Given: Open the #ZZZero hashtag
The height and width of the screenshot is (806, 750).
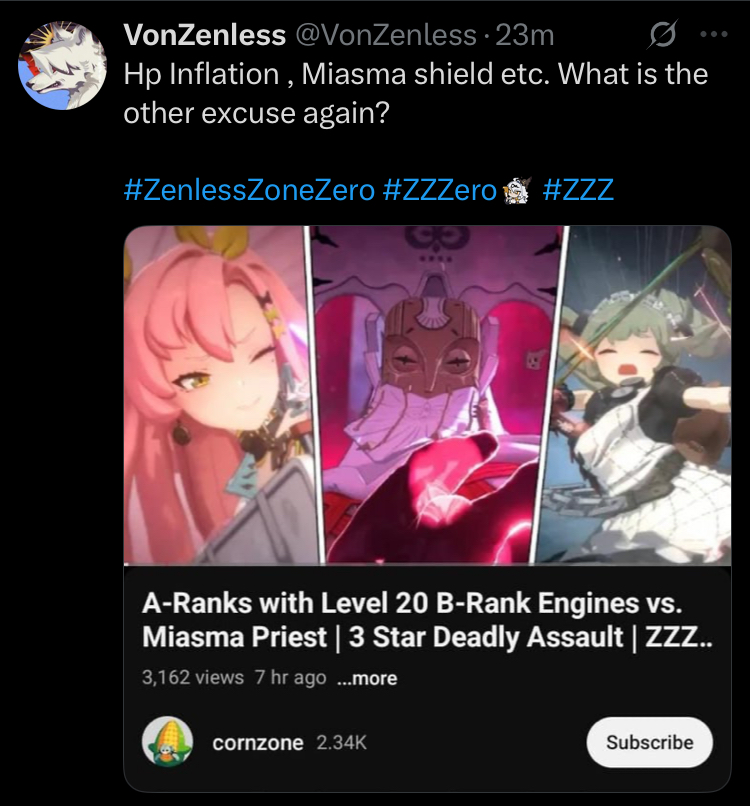Looking at the screenshot, I should click(440, 190).
